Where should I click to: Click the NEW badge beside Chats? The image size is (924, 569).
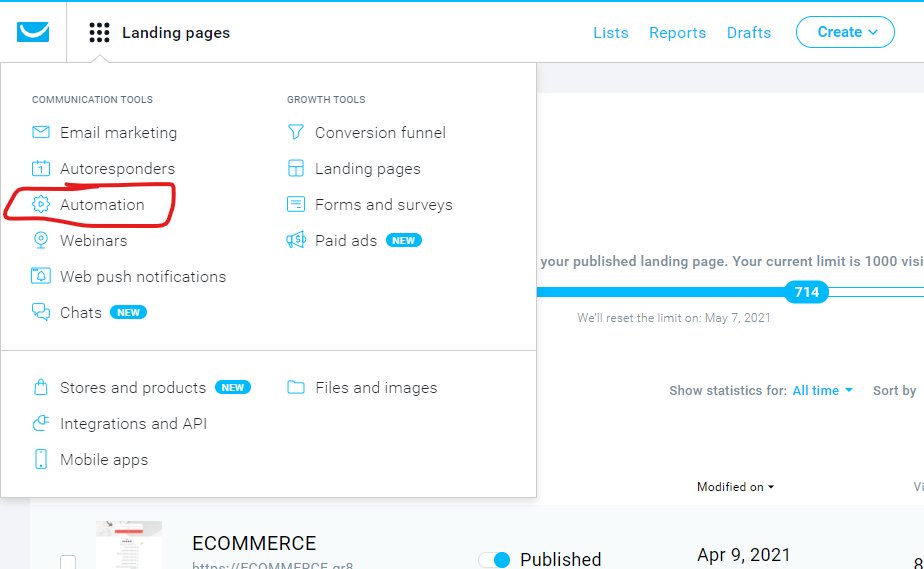click(128, 312)
